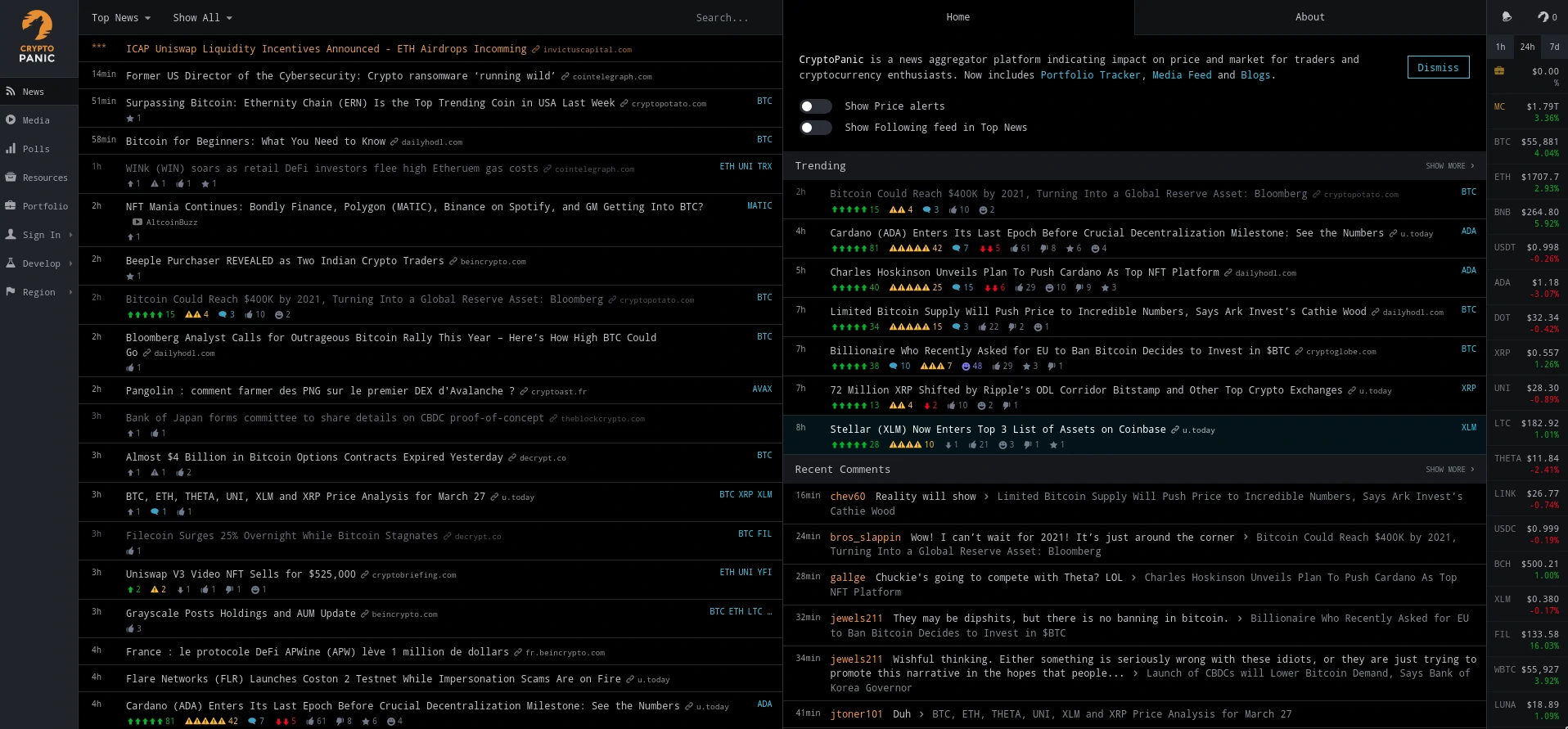Click the bullish arrow under the Uniswap V3 Video NFT story
Screen dimensions: 1568x729
tap(129, 590)
